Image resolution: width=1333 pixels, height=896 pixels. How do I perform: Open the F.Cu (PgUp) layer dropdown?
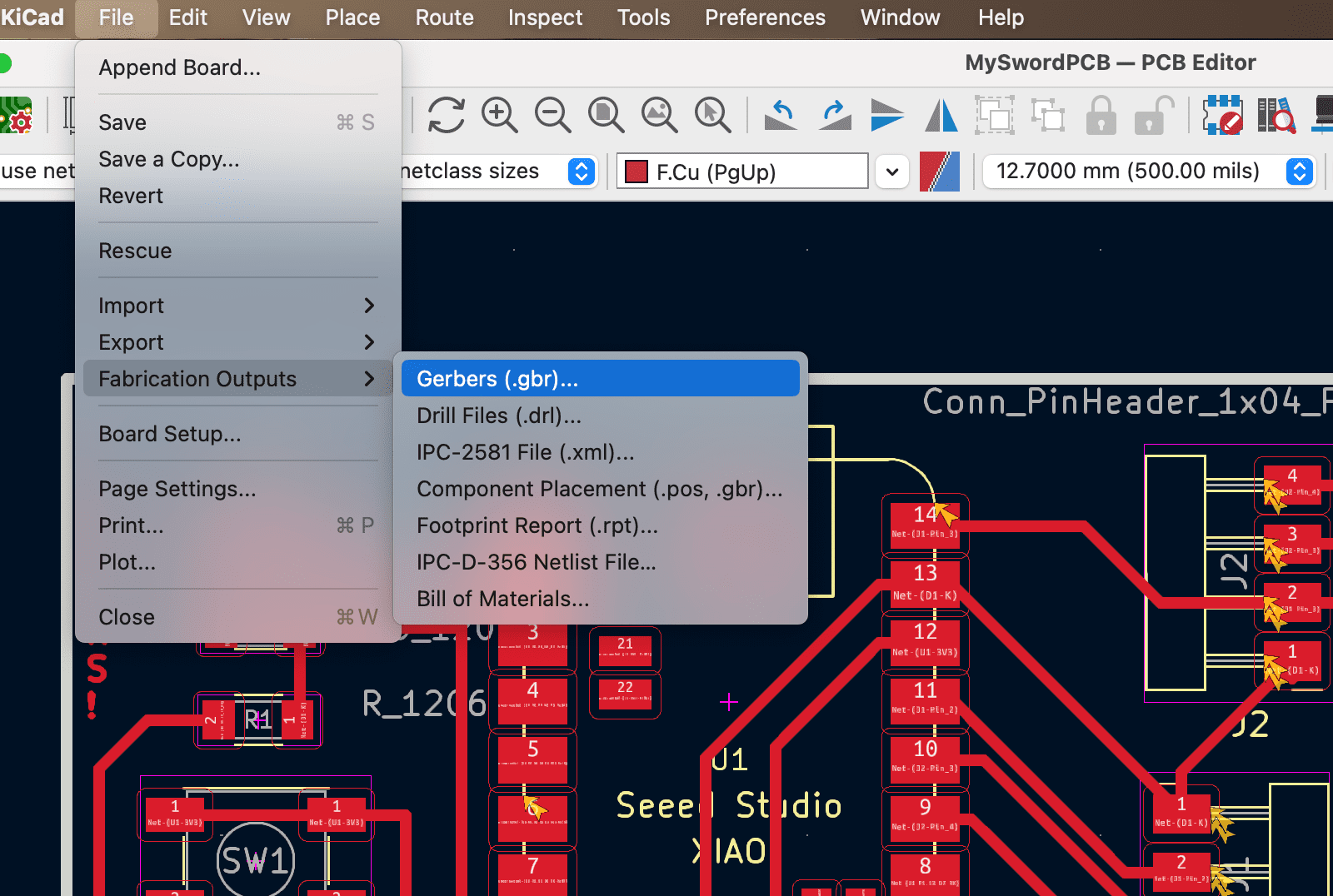click(x=742, y=172)
